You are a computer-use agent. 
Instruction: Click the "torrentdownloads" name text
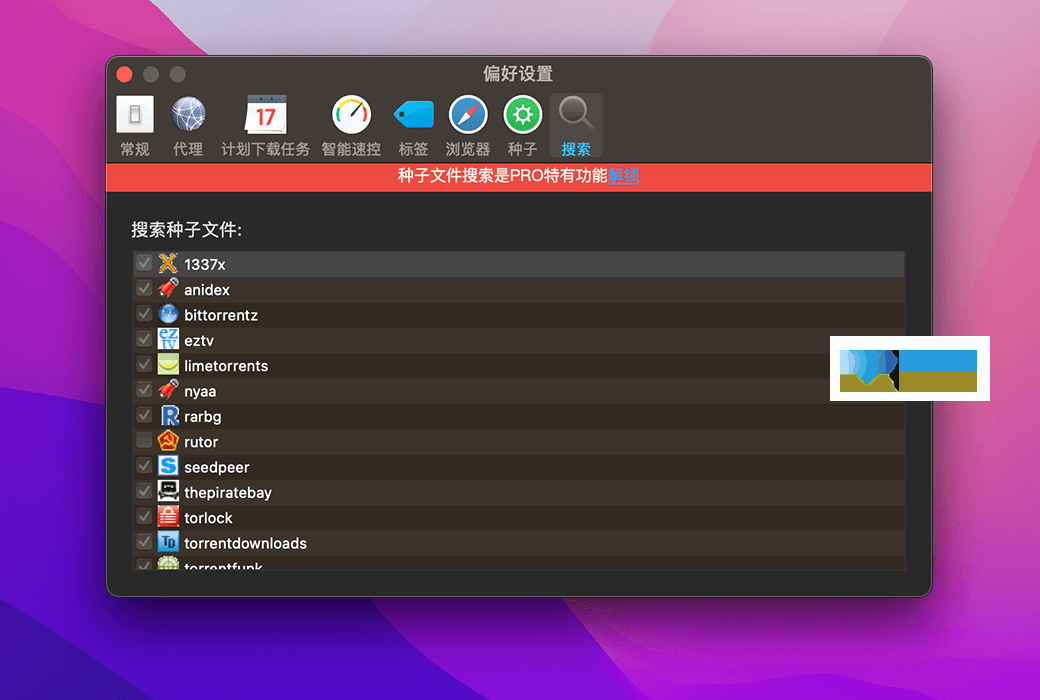tap(245, 543)
